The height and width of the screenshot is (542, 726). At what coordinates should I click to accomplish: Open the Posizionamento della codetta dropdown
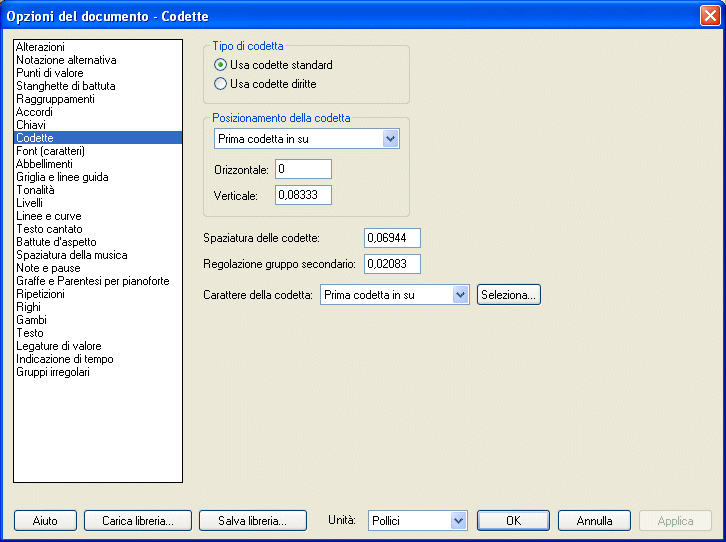[x=307, y=139]
